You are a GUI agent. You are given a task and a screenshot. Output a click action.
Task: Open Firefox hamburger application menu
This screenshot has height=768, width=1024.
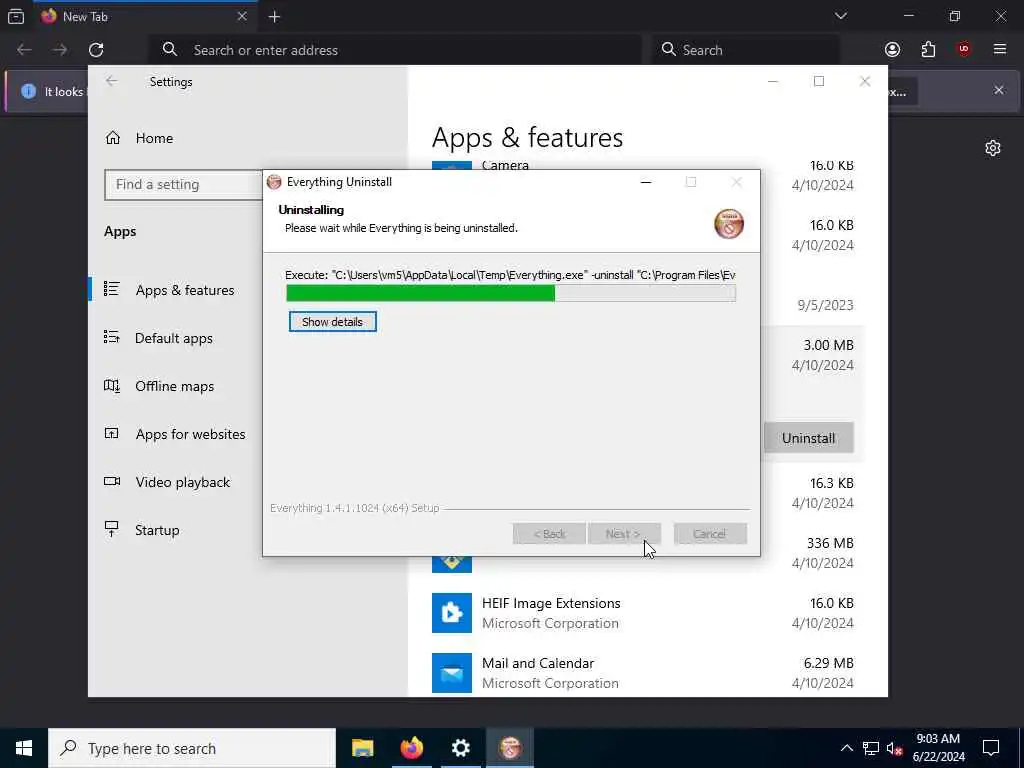click(x=999, y=50)
